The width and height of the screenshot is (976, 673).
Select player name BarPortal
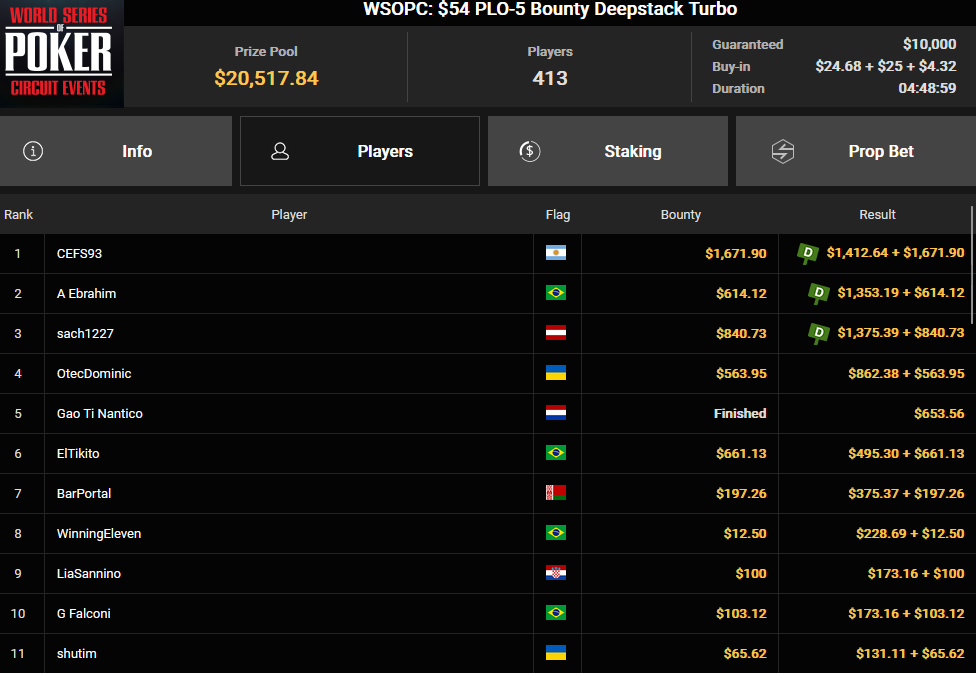pyautogui.click(x=84, y=493)
